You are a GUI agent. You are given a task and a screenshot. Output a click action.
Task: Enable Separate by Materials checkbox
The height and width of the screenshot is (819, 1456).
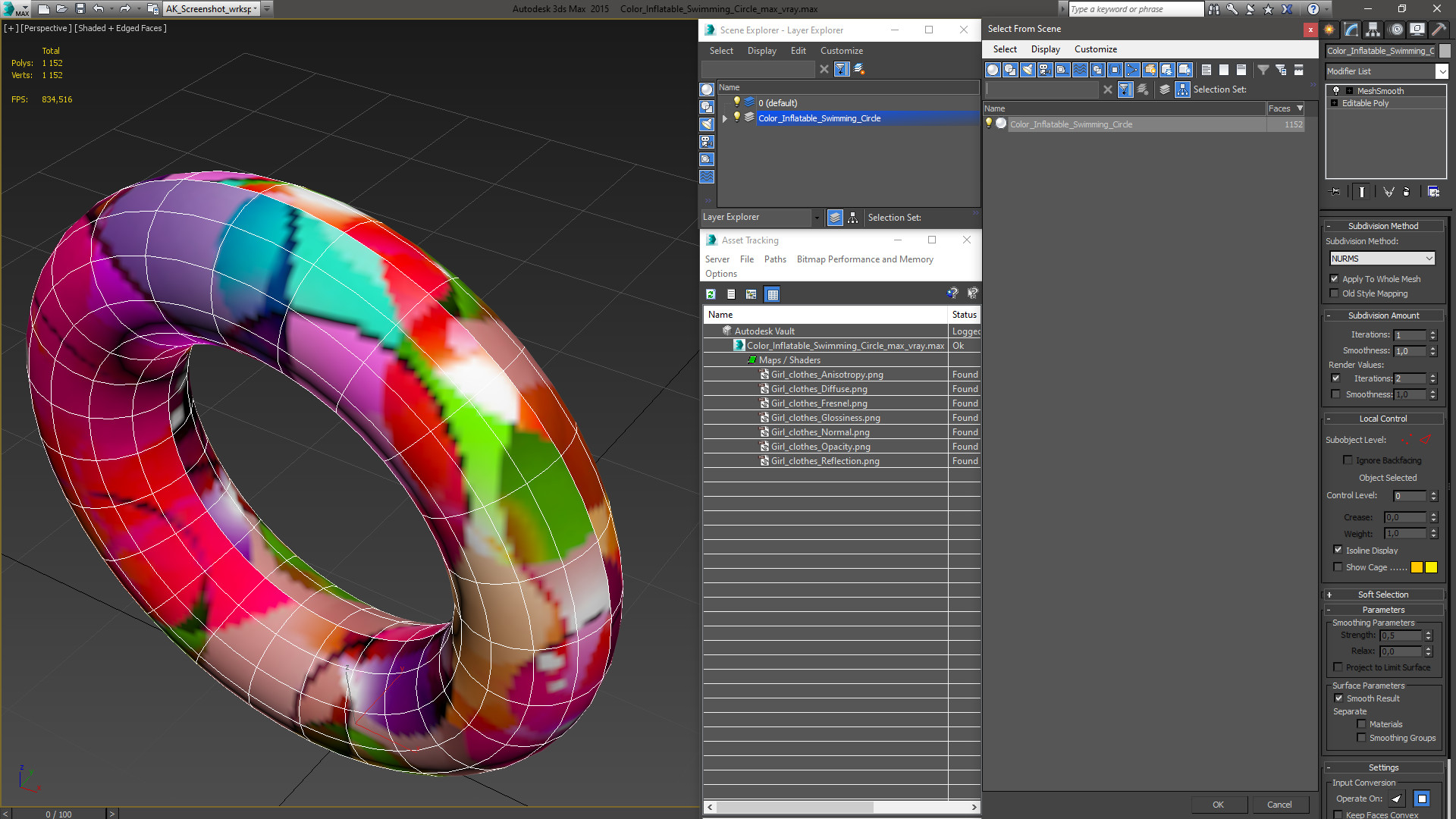1361,724
